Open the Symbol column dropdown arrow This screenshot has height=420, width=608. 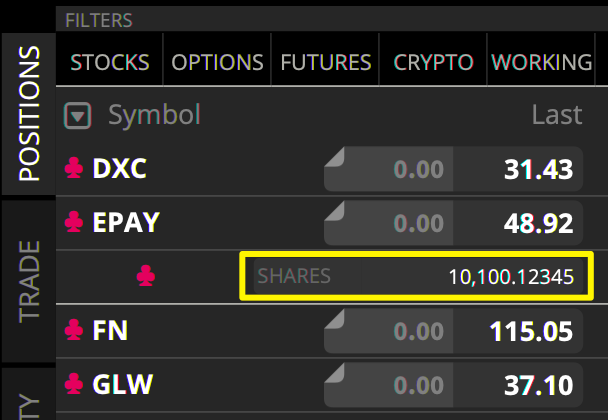78,116
